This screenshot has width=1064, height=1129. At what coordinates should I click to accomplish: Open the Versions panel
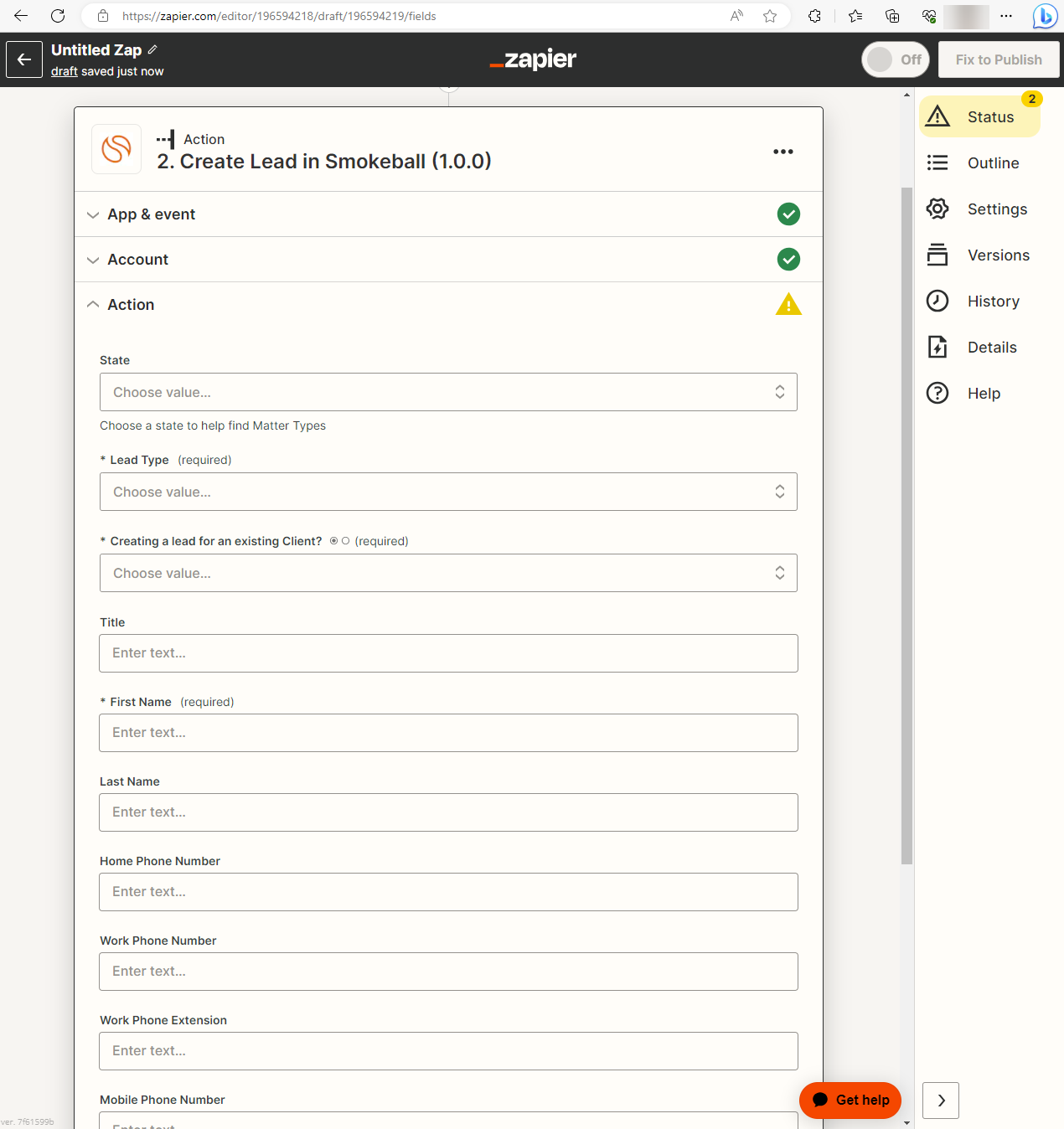click(x=979, y=255)
